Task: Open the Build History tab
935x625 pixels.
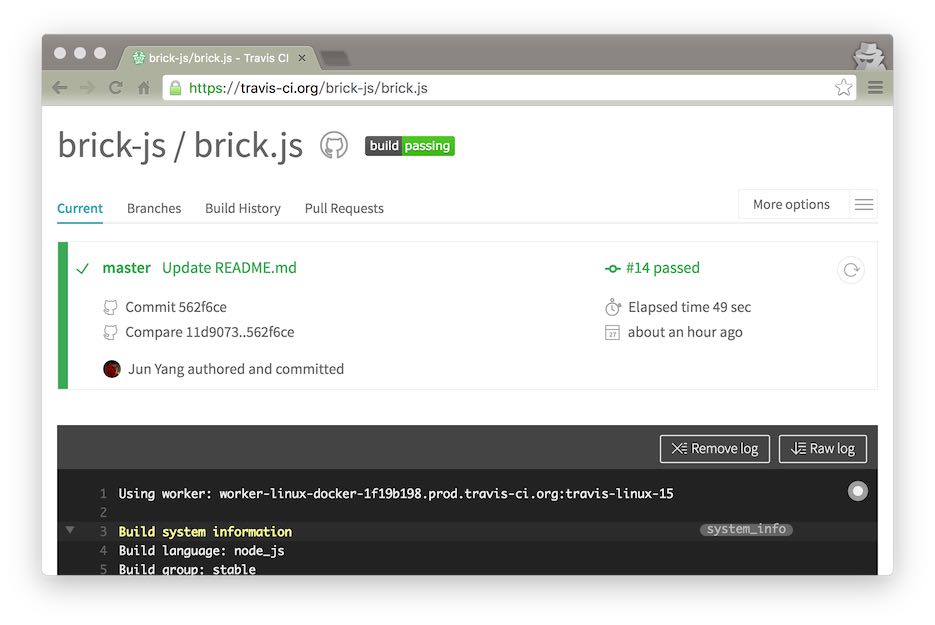Action: [243, 209]
